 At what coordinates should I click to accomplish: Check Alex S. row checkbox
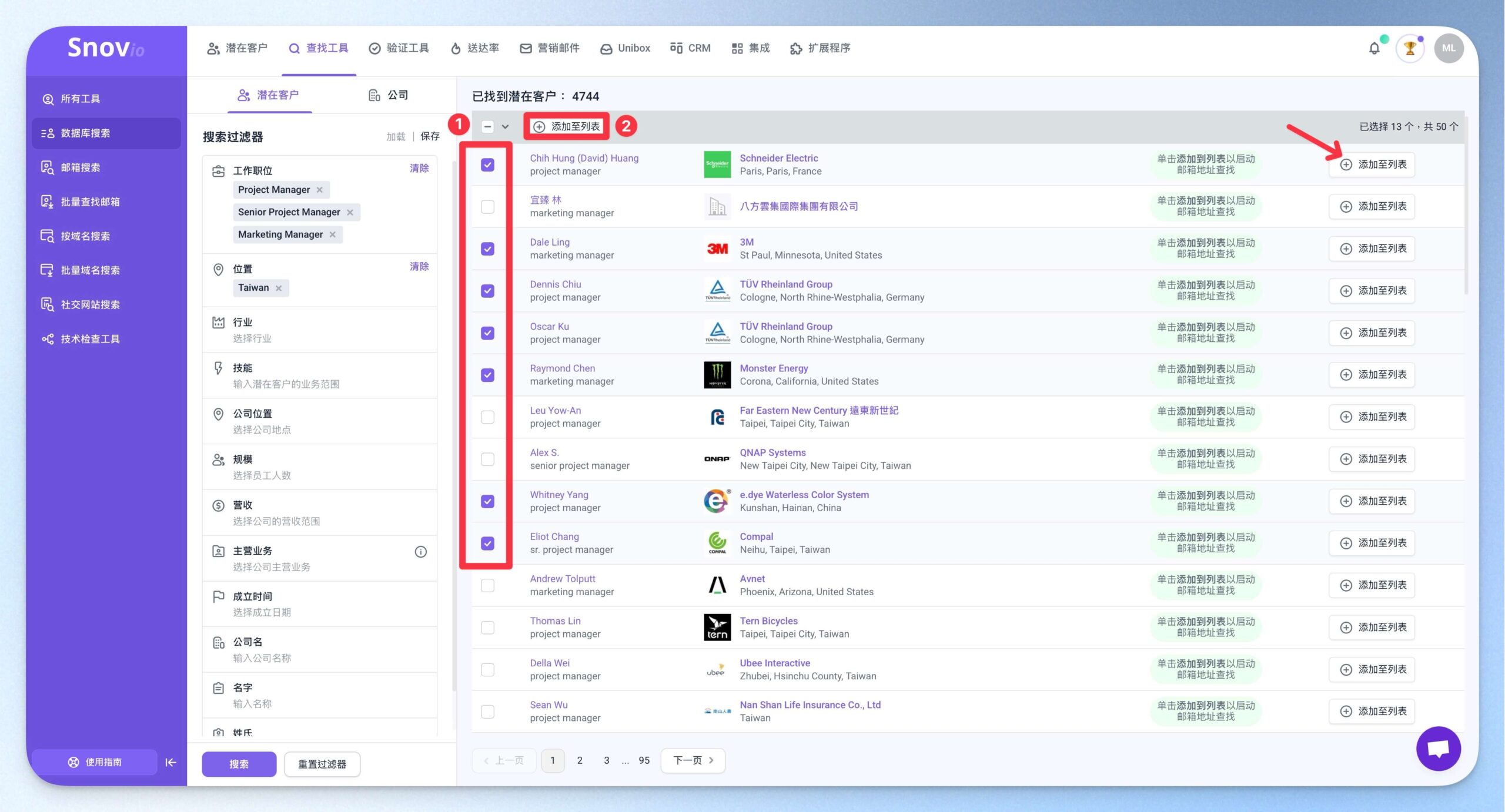[487, 459]
